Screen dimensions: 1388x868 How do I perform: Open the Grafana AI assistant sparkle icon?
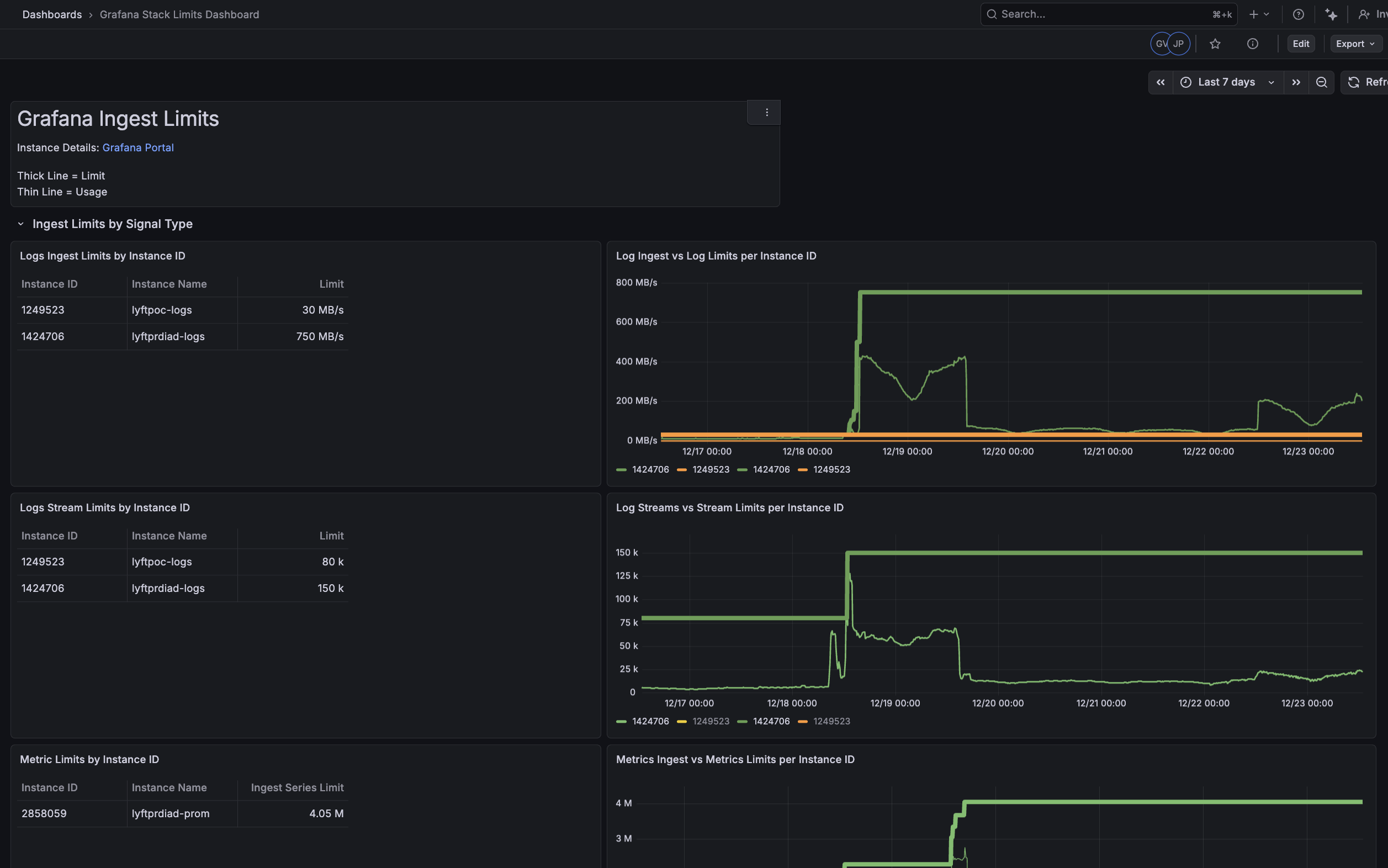[x=1331, y=14]
